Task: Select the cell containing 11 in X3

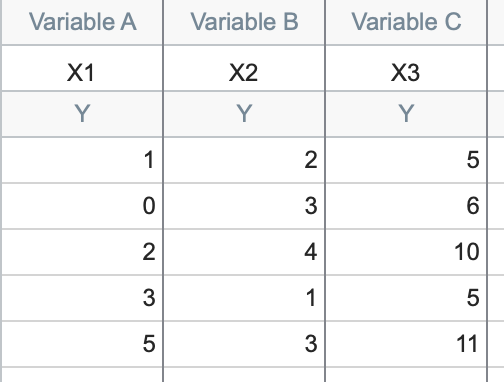Action: (406, 344)
